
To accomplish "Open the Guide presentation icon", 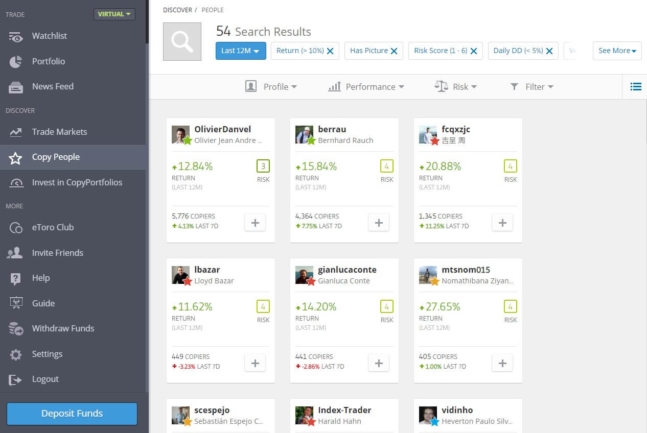I will click(x=16, y=303).
